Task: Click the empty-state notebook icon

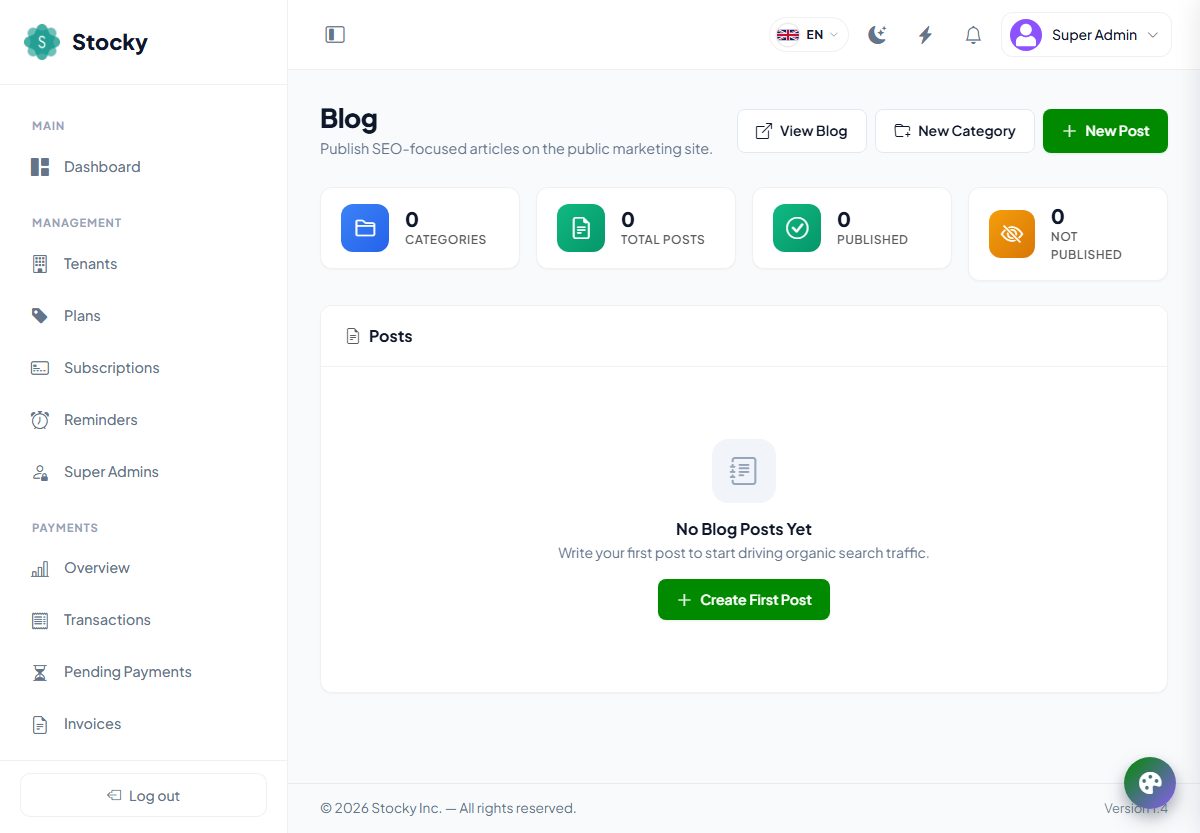Action: click(x=743, y=471)
